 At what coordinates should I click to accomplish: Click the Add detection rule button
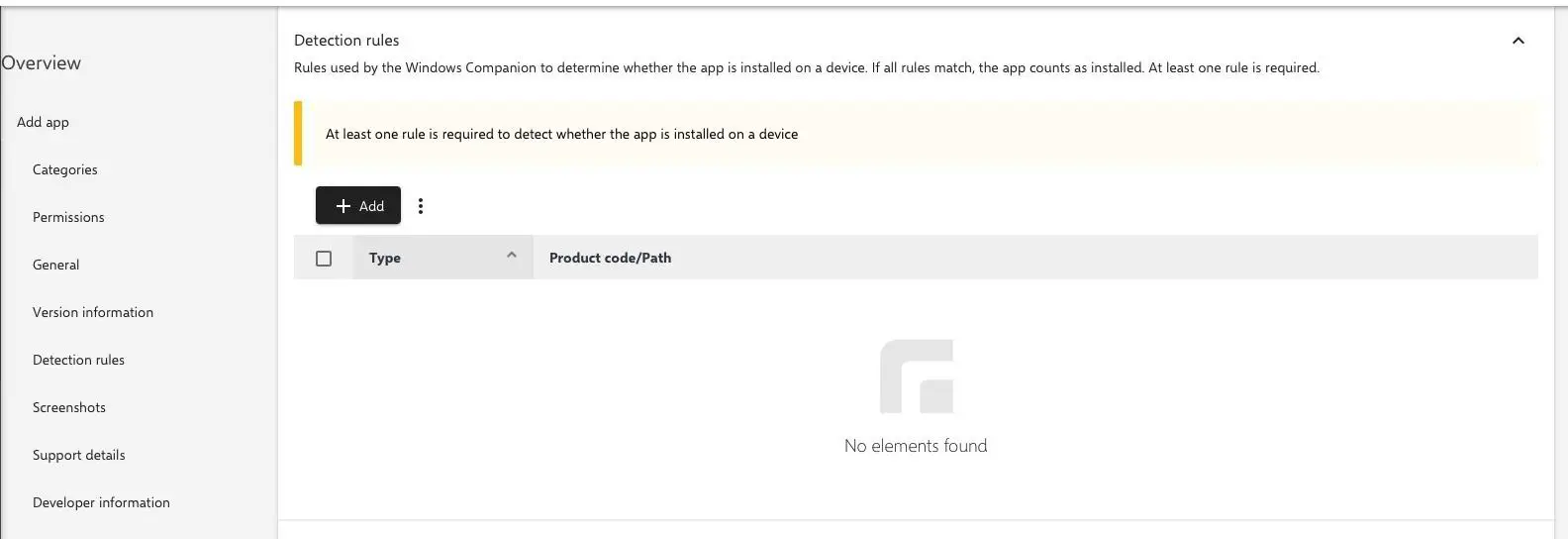(358, 206)
